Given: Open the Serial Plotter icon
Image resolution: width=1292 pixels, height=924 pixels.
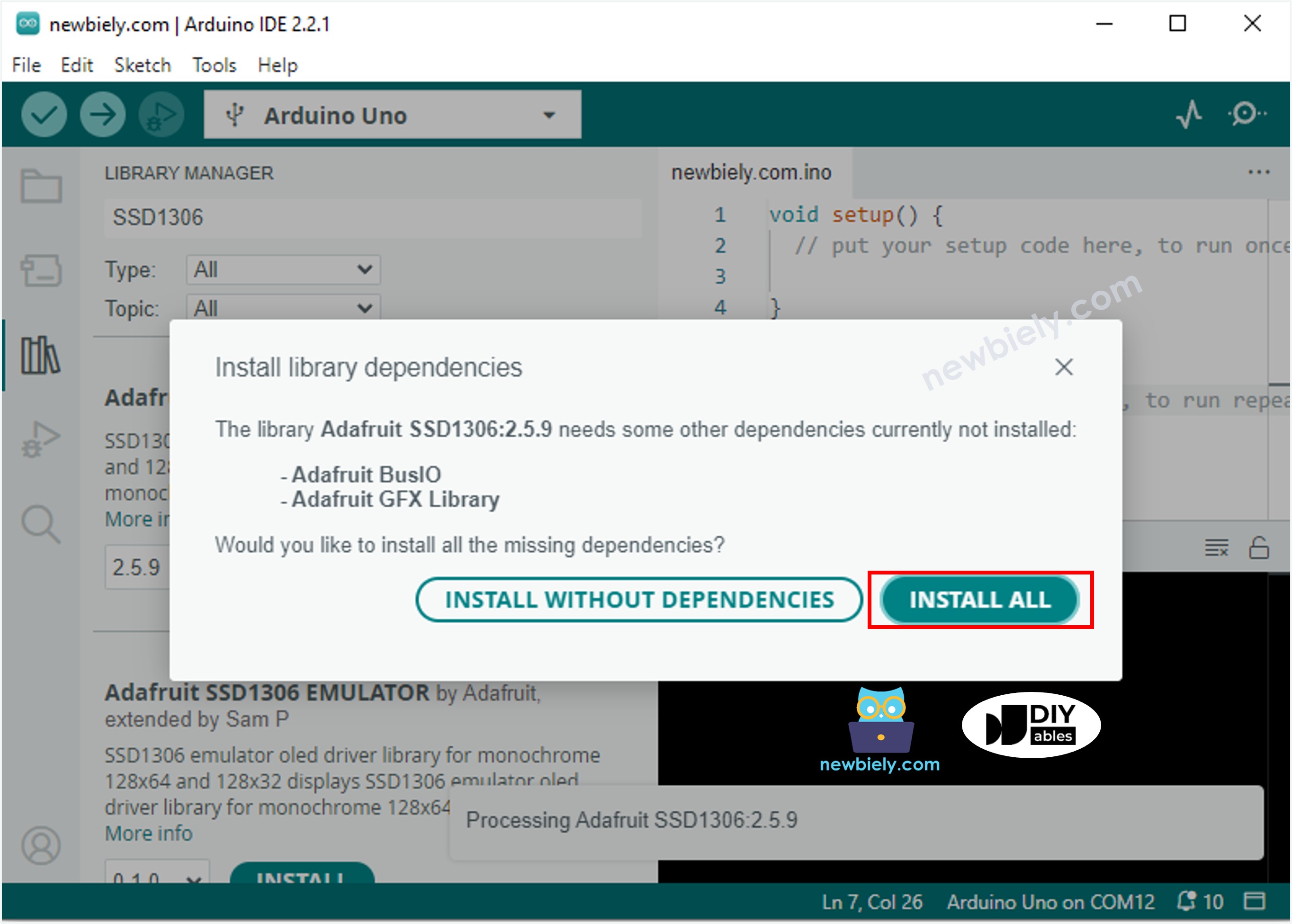Looking at the screenshot, I should 1189,114.
